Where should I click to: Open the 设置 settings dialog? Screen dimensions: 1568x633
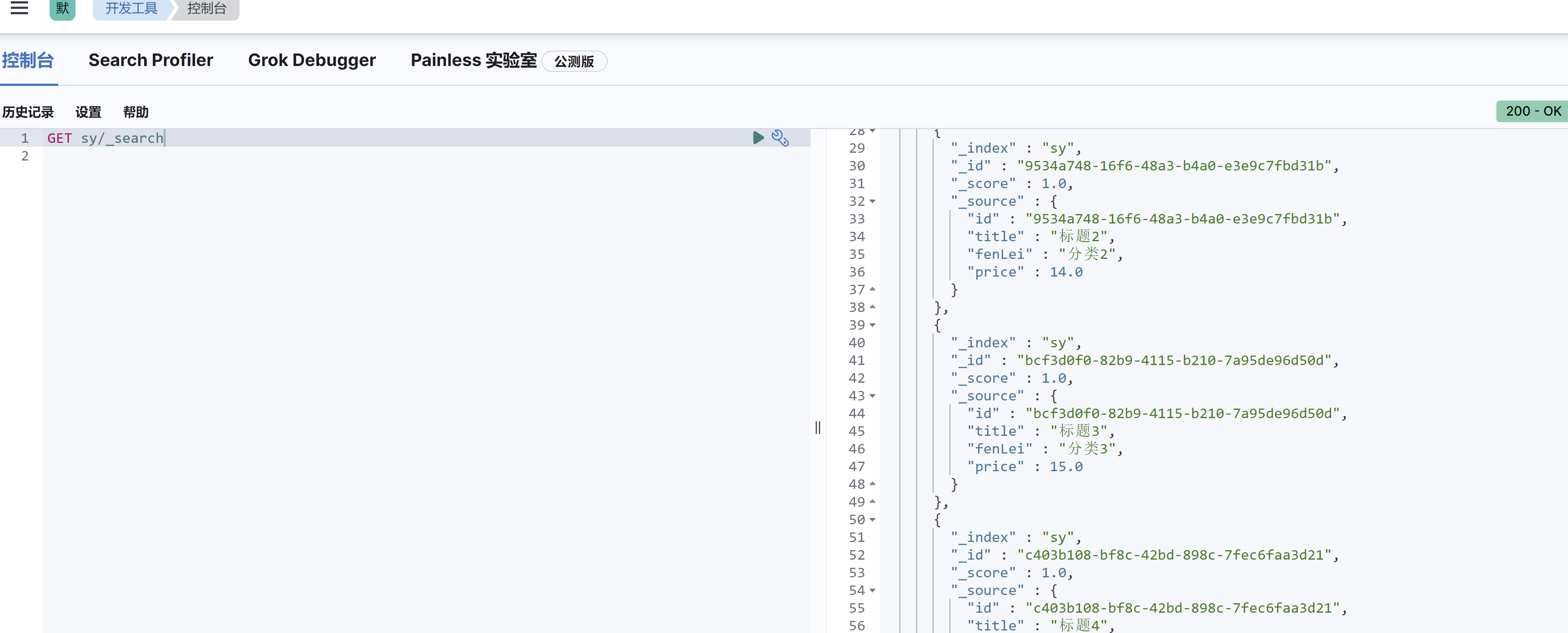[x=88, y=112]
